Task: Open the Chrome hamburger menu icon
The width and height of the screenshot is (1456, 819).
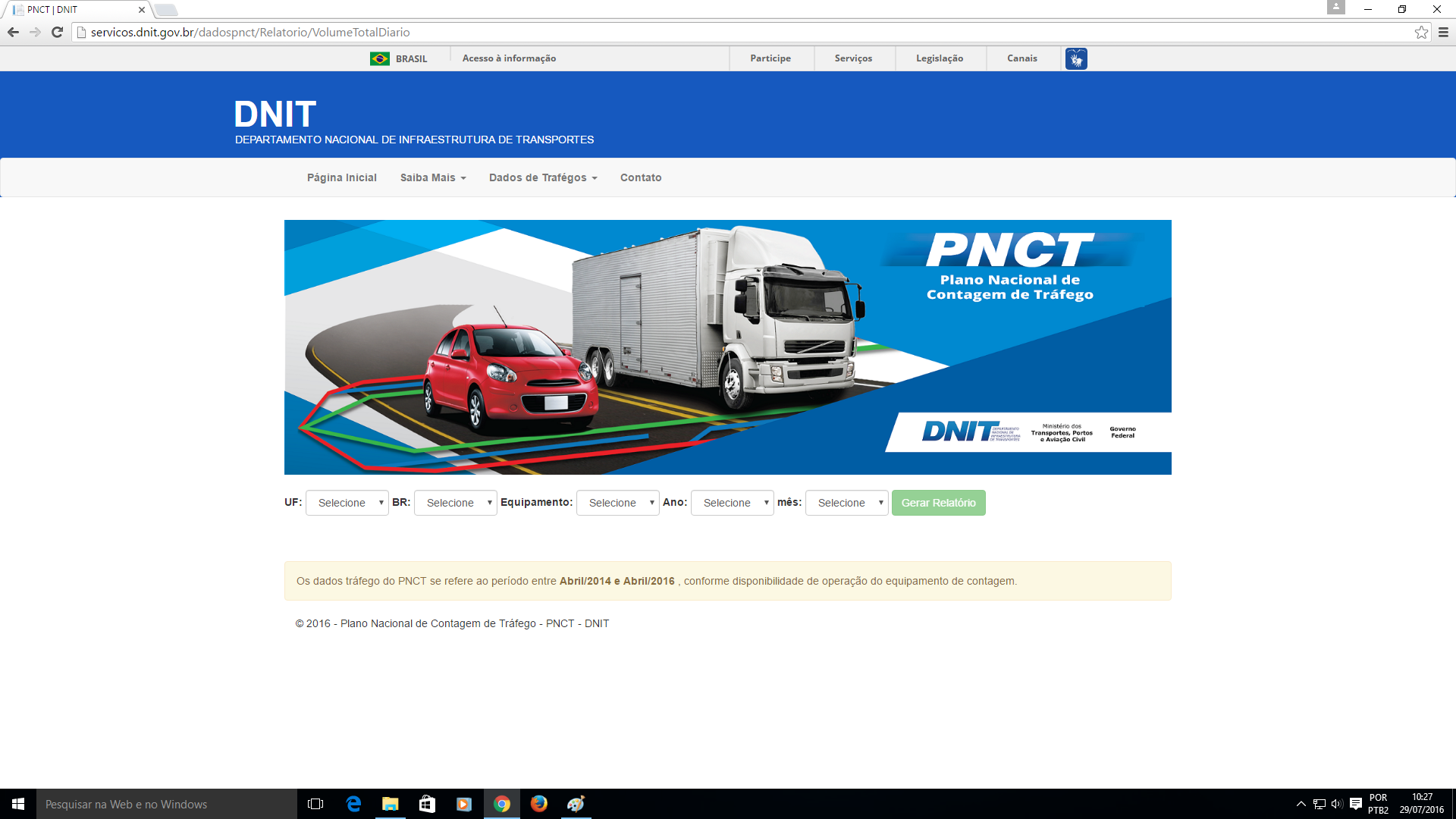Action: [1443, 32]
